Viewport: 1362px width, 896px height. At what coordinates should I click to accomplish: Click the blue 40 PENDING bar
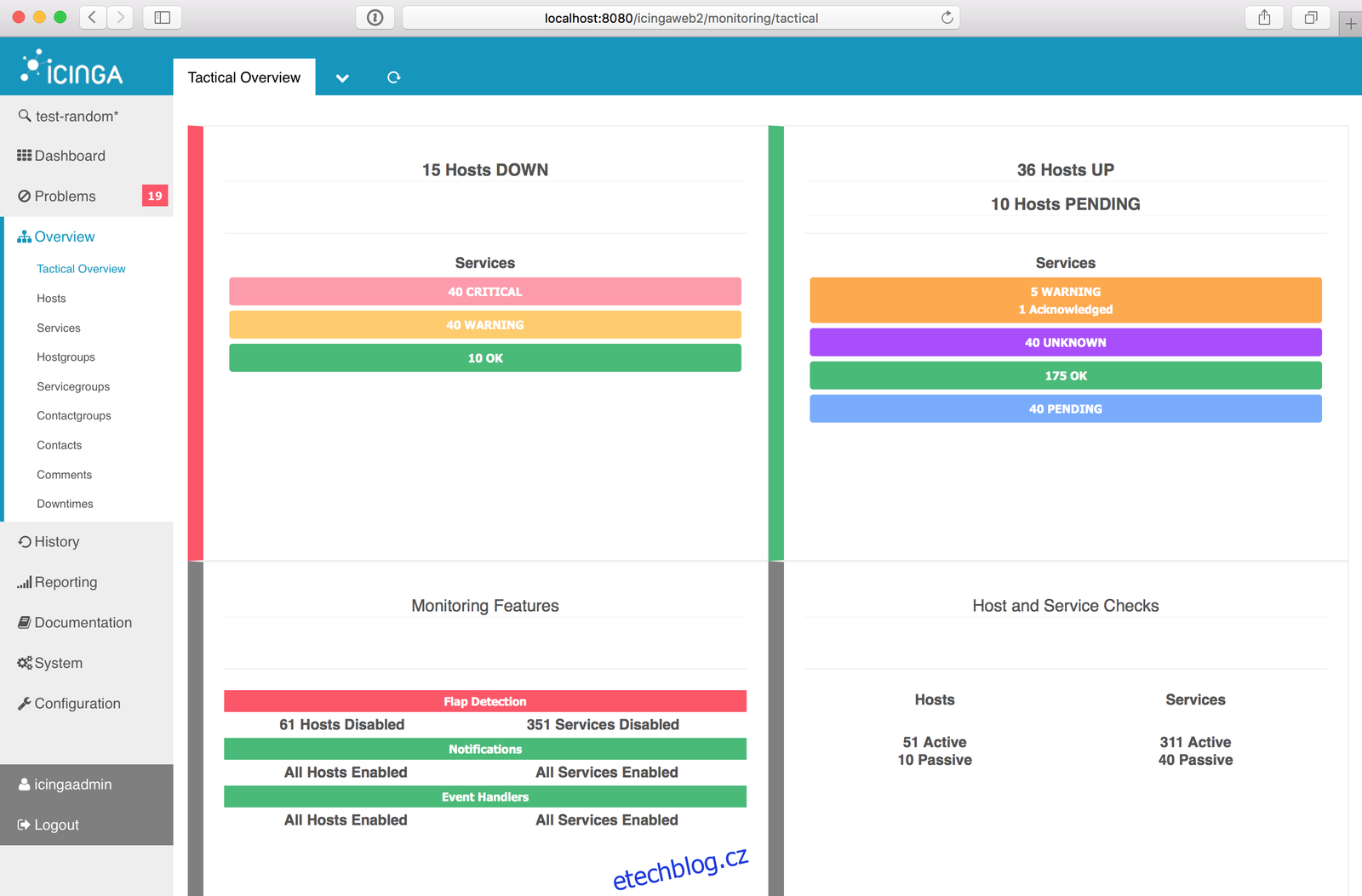pyautogui.click(x=1066, y=408)
